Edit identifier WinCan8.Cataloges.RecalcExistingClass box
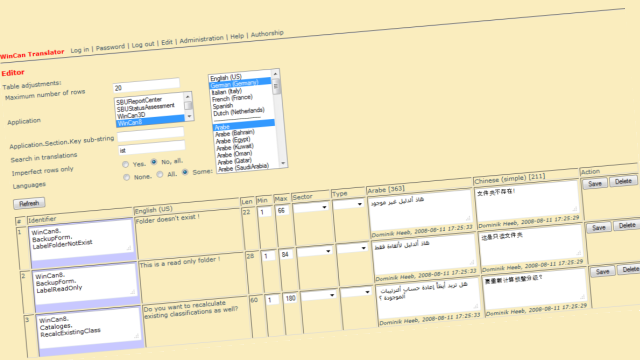This screenshot has width=640, height=360. (89, 328)
